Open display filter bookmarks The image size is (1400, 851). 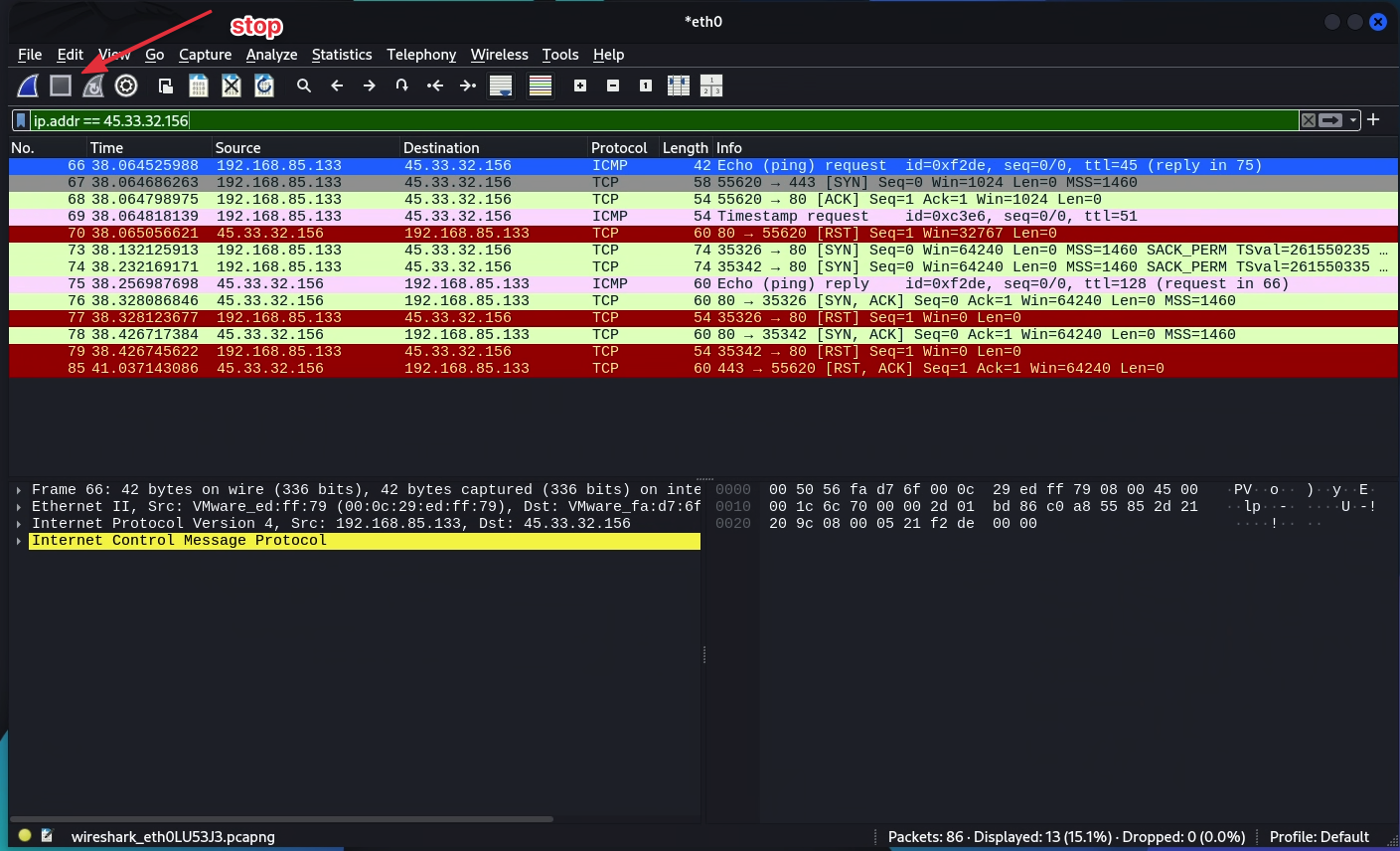(x=21, y=120)
